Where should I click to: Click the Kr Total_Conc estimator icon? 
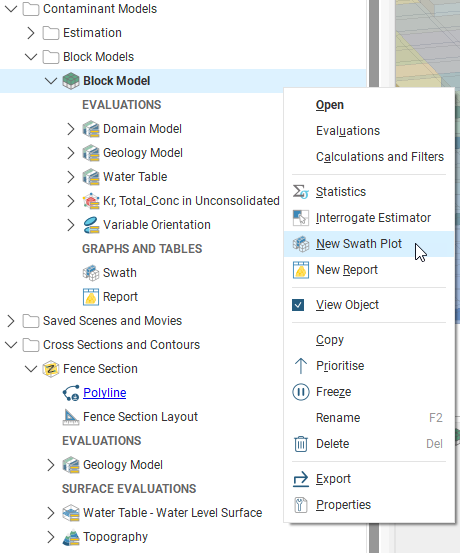pos(91,201)
